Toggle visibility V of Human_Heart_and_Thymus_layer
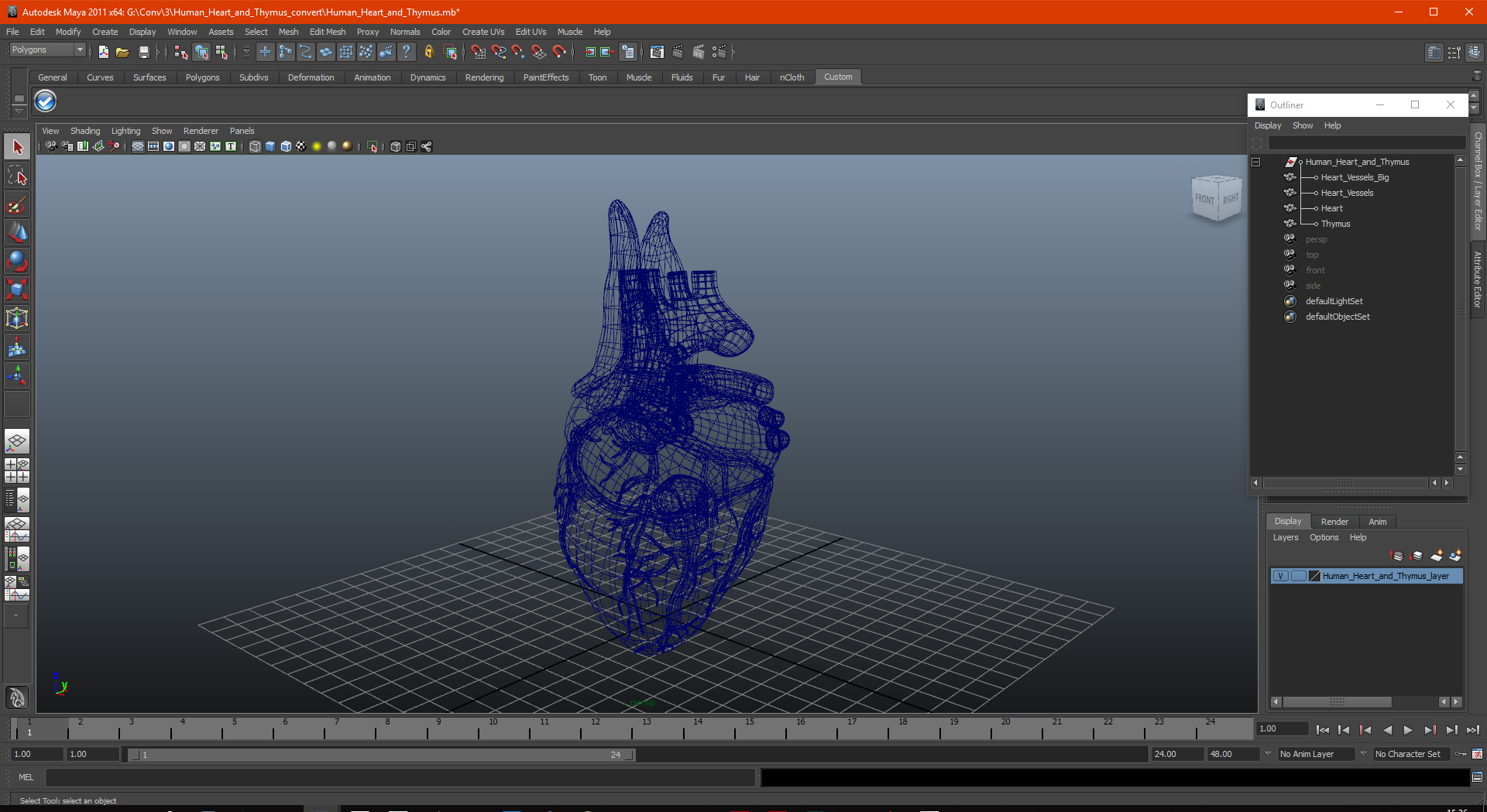This screenshot has width=1487, height=812. (x=1281, y=576)
